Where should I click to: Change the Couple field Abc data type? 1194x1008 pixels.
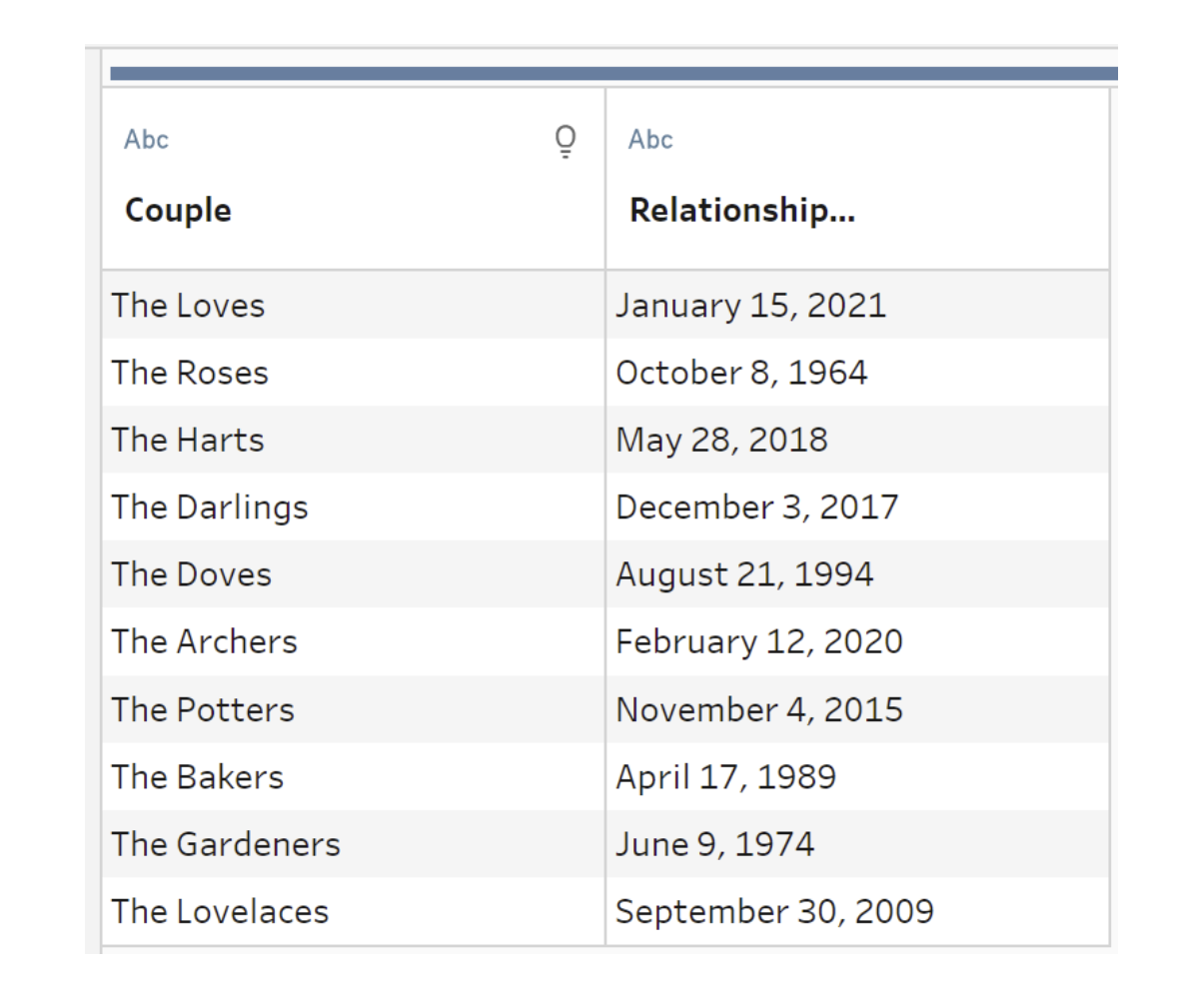tap(146, 140)
